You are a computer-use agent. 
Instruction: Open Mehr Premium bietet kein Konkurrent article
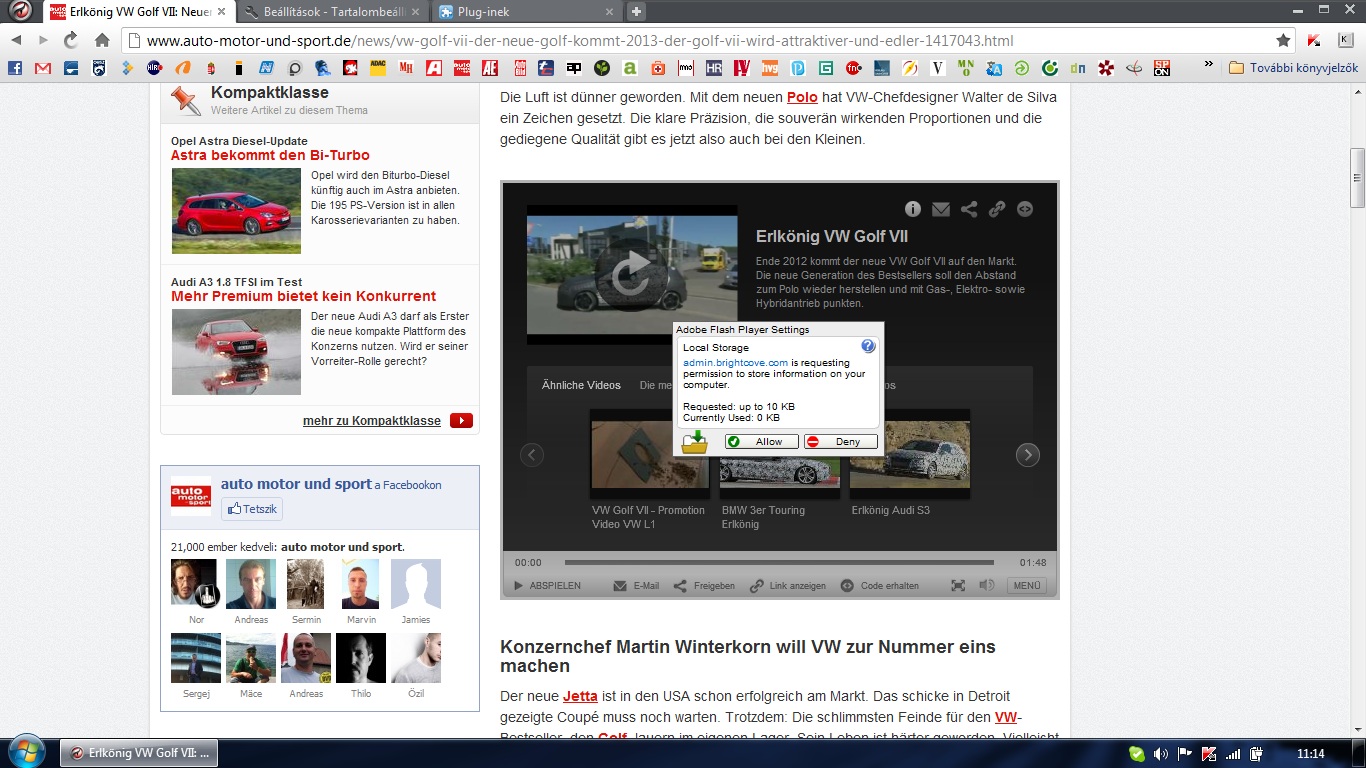coord(304,296)
